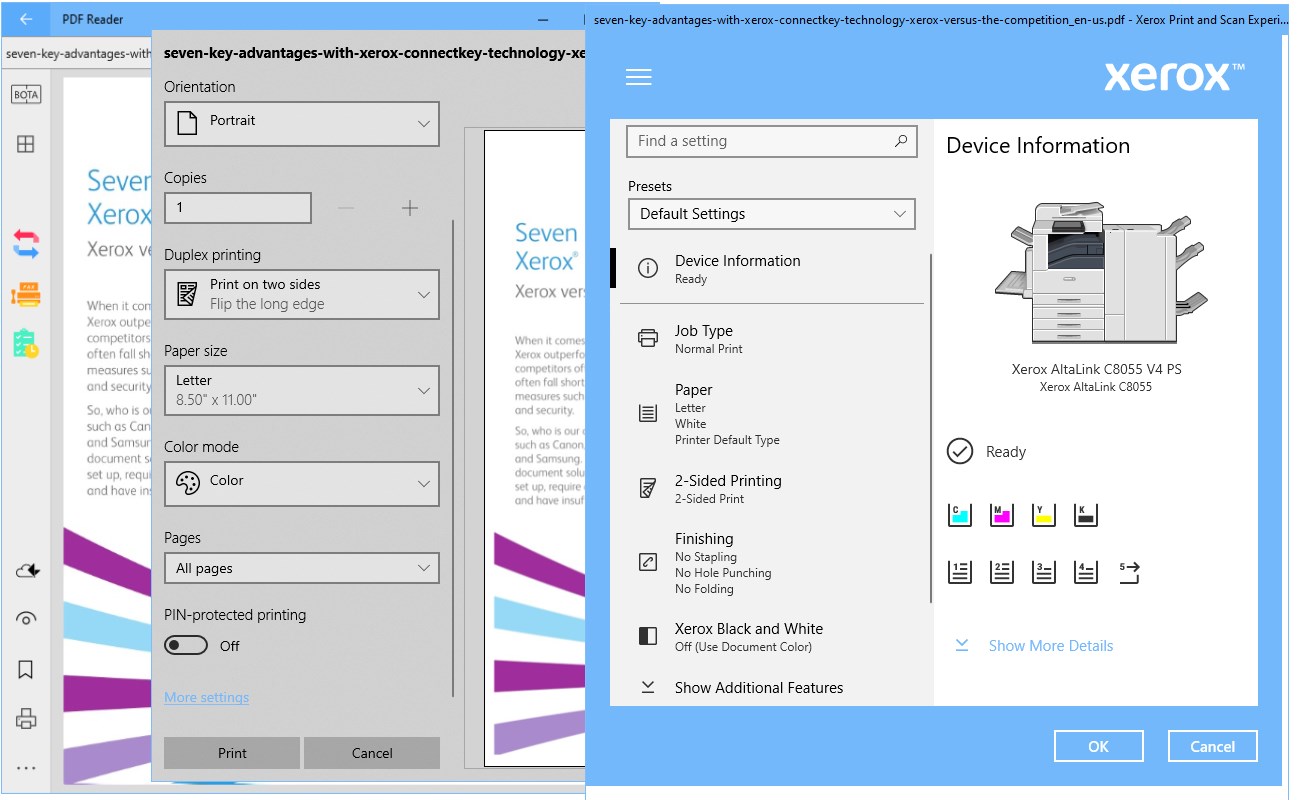Click the printer icon in left sidebar
Viewport: 1300px width, 800px height.
pos(26,718)
